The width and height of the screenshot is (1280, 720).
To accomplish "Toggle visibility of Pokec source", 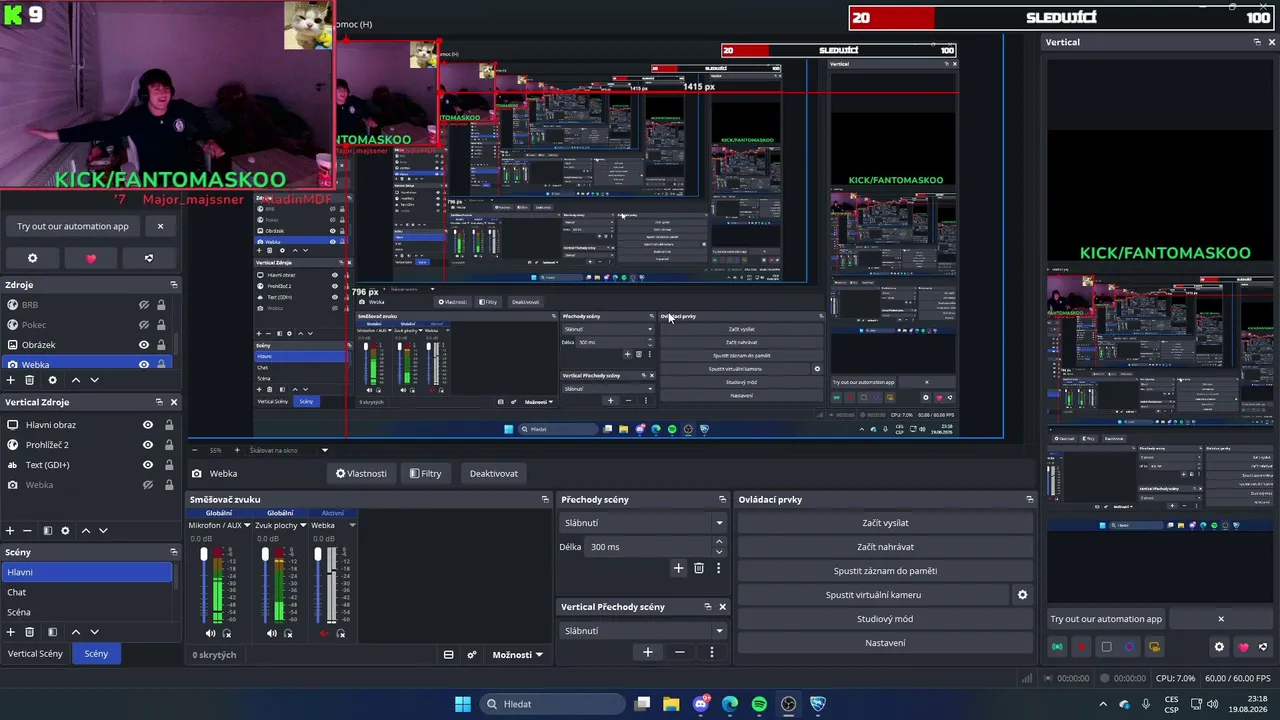I will [144, 325].
